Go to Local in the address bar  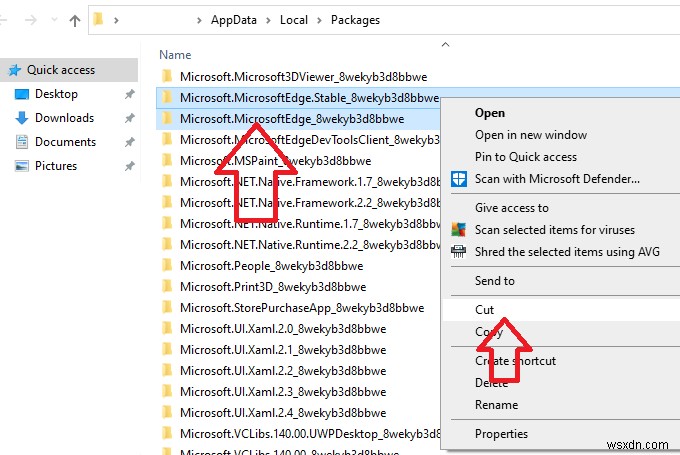point(294,20)
